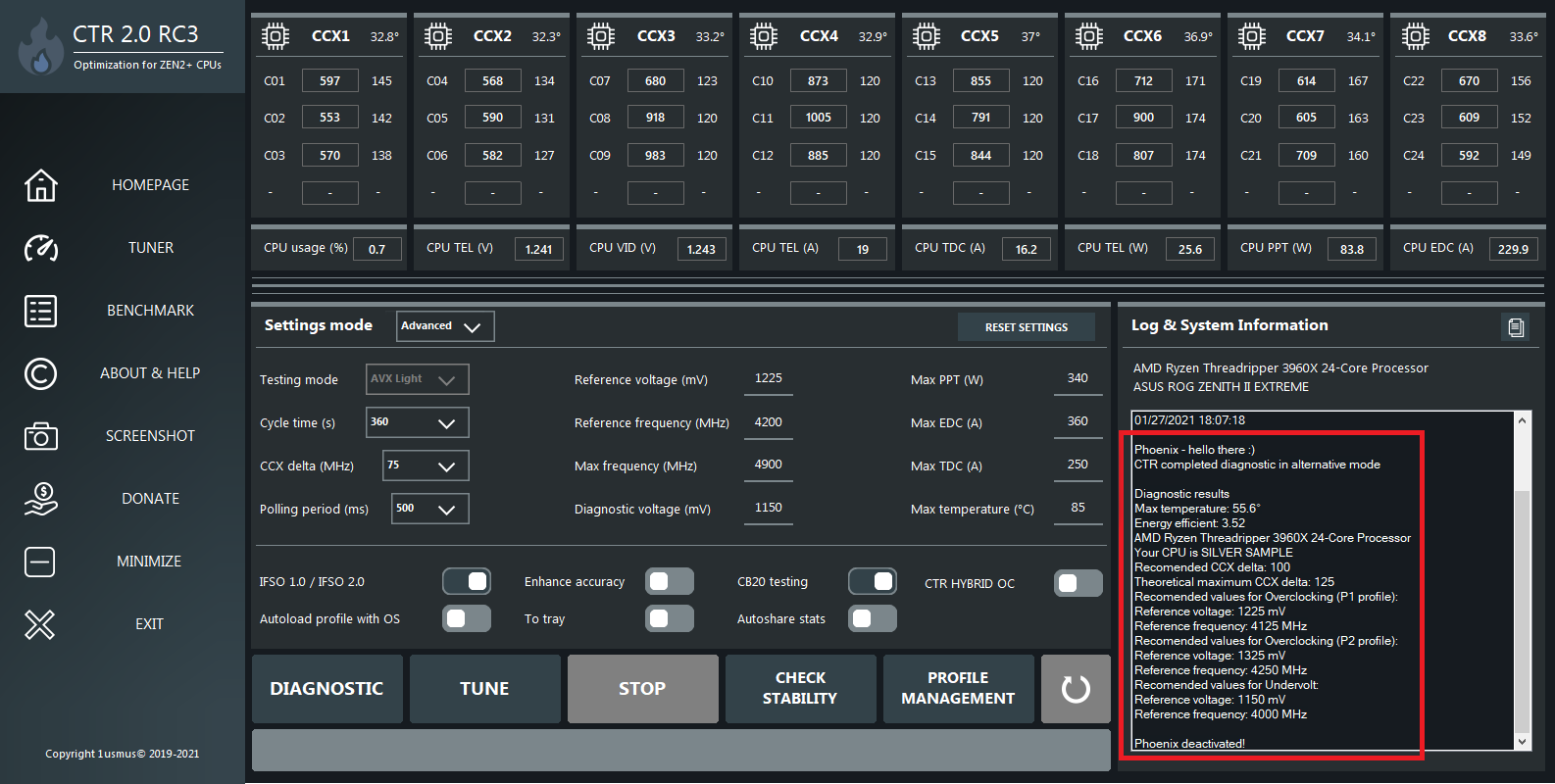Click the CCX3 chip icon

tap(601, 36)
